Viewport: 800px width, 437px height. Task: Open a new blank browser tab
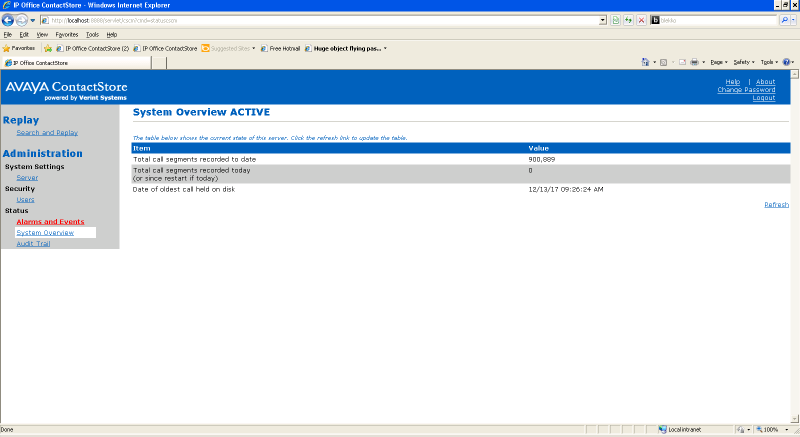tap(159, 63)
